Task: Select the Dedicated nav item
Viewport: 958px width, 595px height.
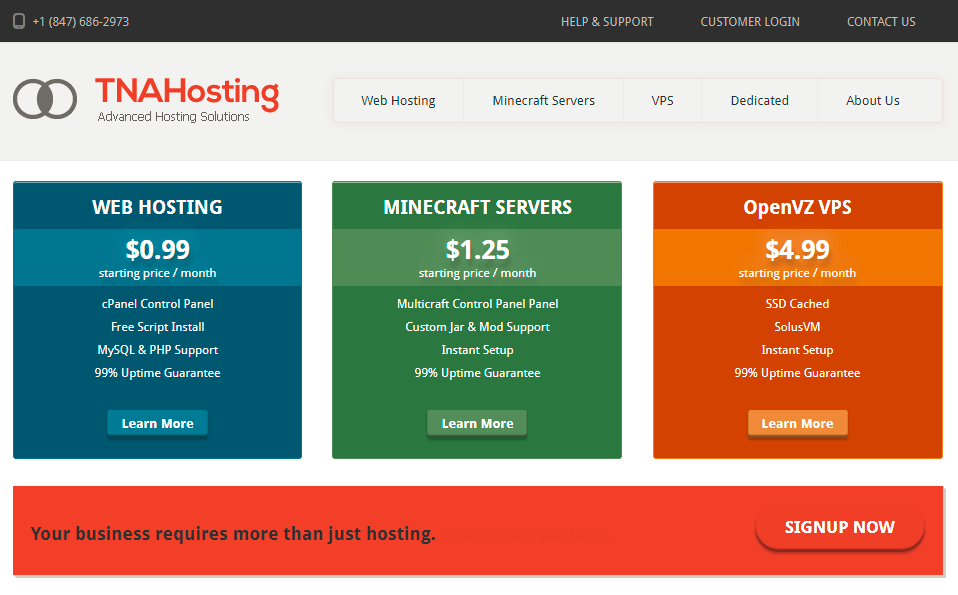Action: pos(759,100)
